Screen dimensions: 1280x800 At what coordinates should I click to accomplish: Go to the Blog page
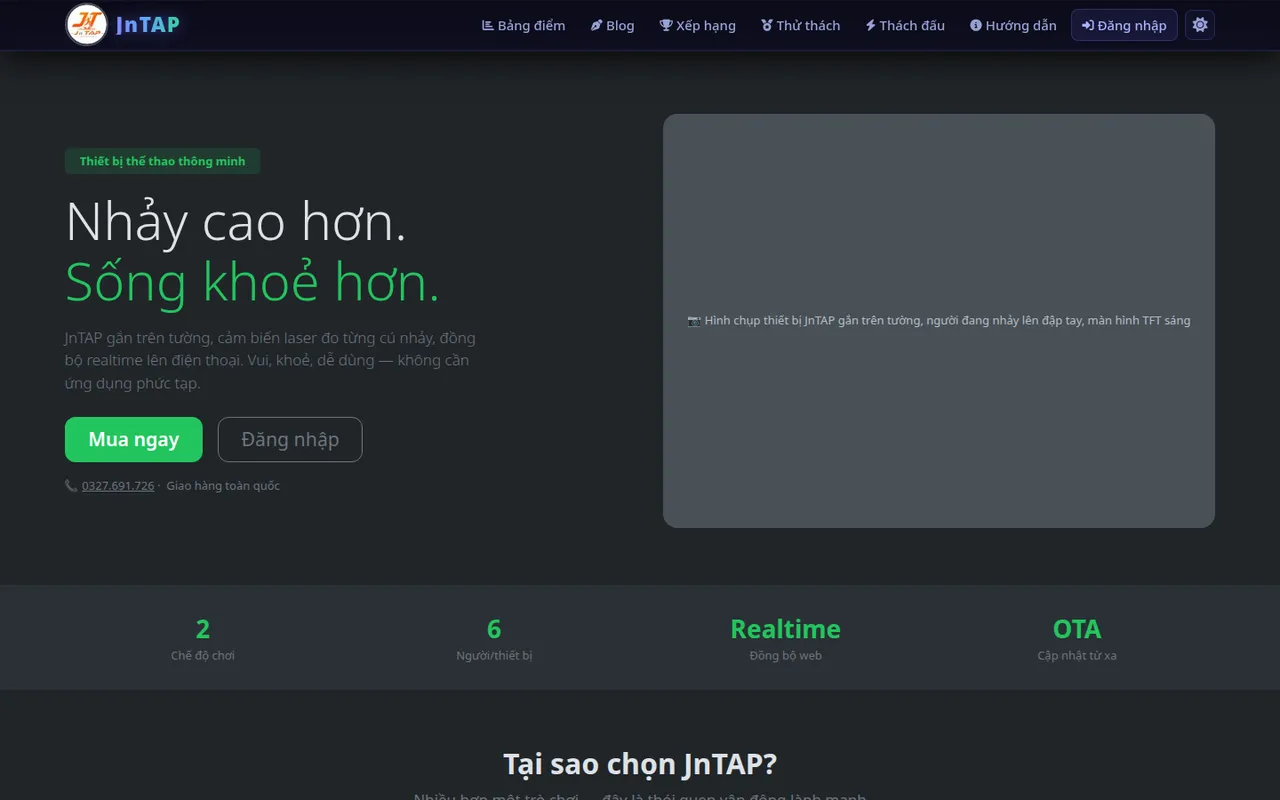tap(612, 26)
